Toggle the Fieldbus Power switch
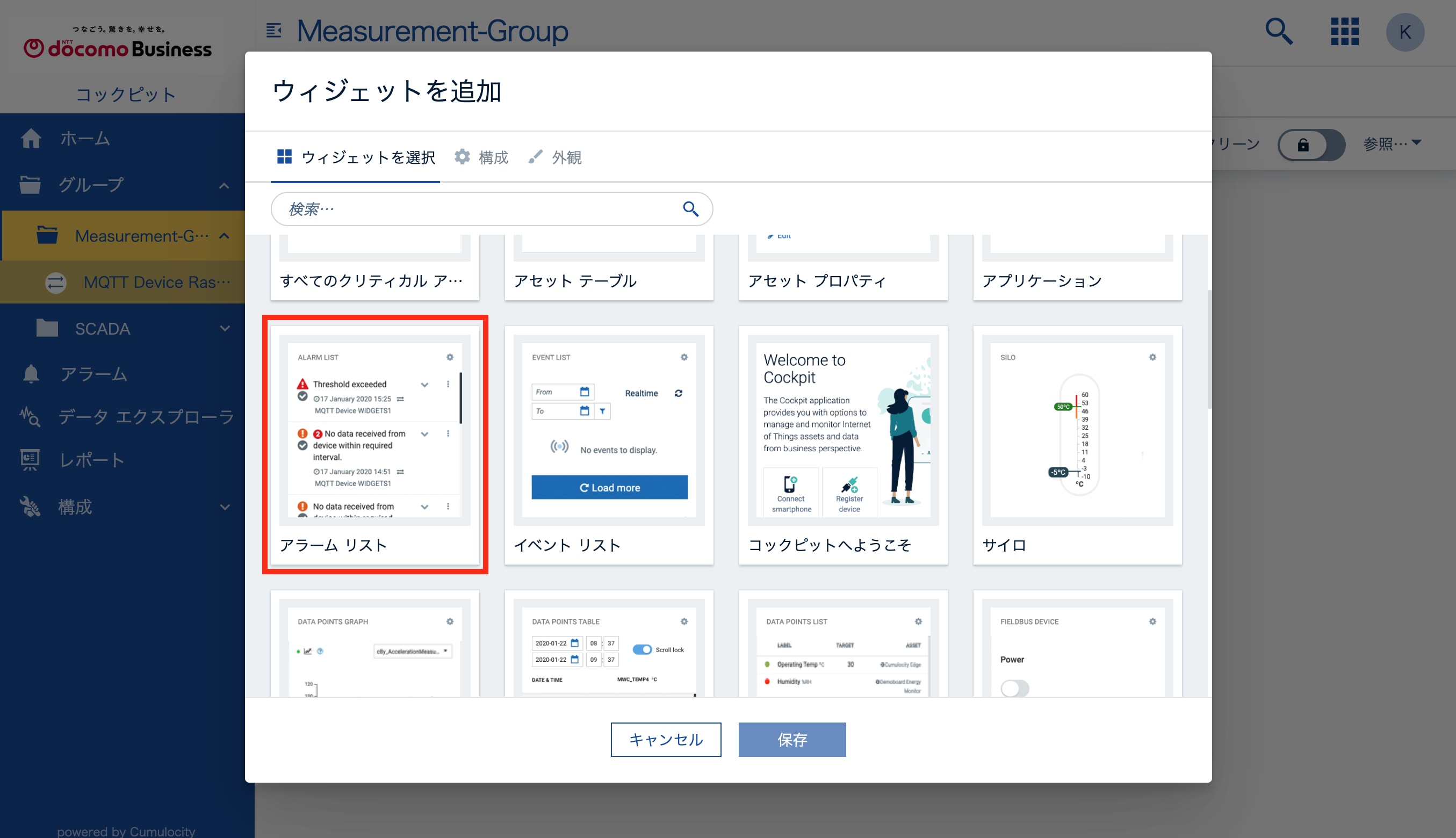Screen dimensions: 1456x838 coord(1014,688)
